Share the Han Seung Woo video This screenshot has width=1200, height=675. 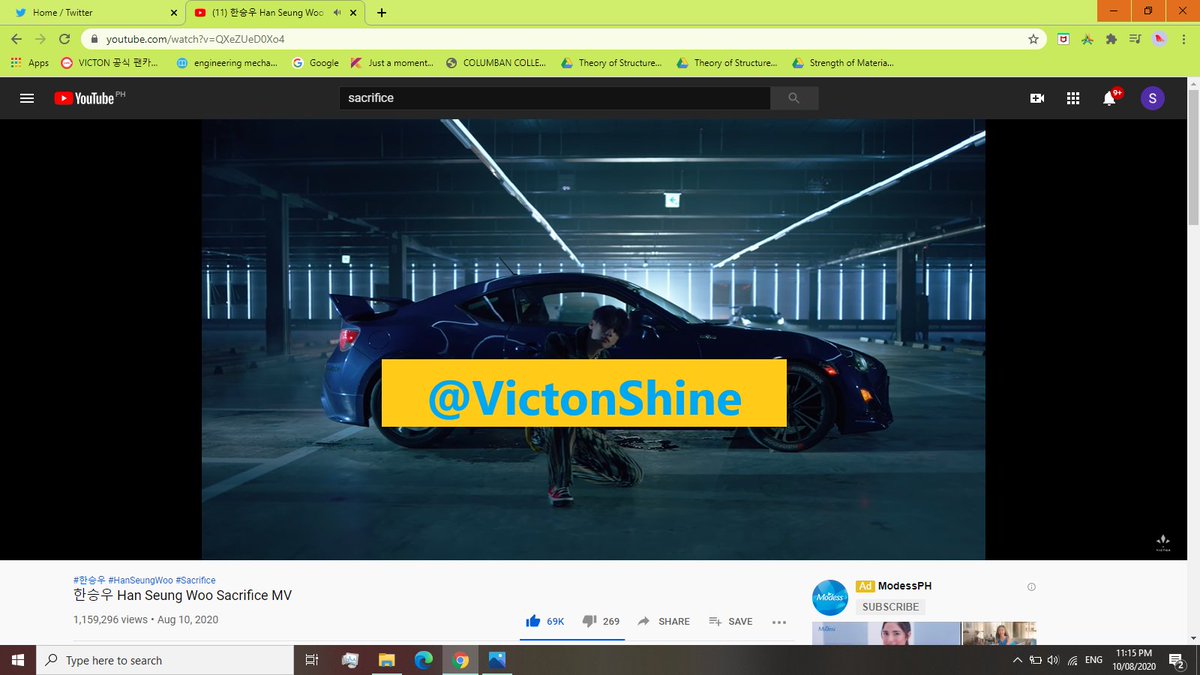coord(664,621)
